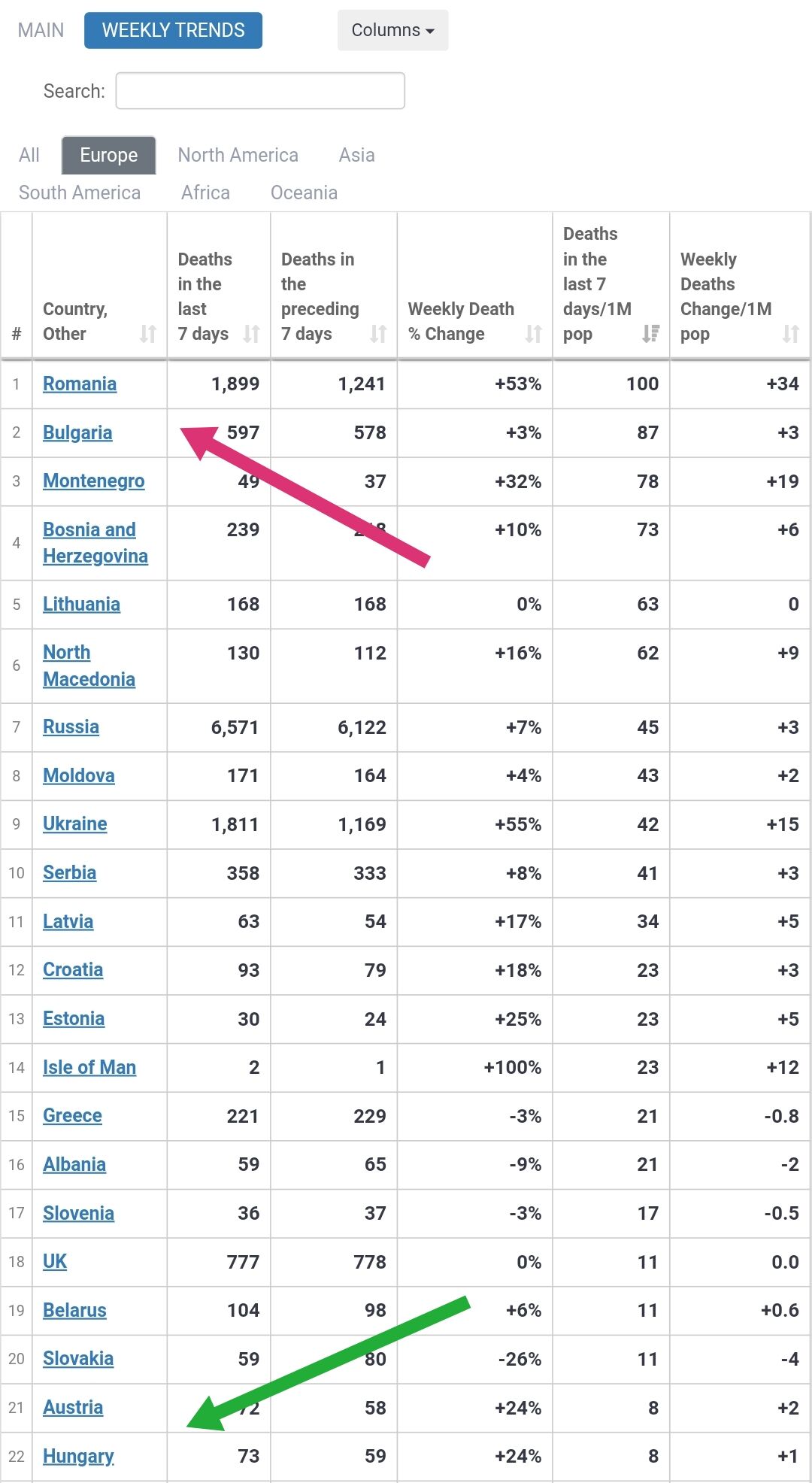Sort by Weekly Death % Change icon
Viewport: 812px width, 1483px height.
pyautogui.click(x=534, y=334)
